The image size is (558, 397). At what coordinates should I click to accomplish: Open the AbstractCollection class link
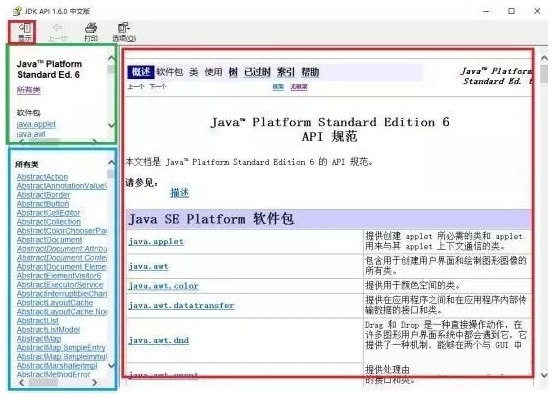pos(49,222)
